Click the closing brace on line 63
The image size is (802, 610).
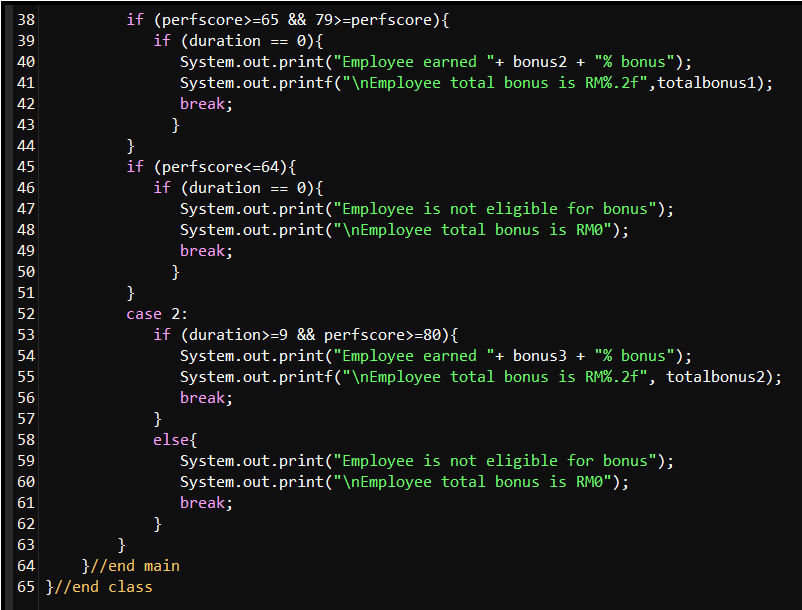click(x=121, y=545)
